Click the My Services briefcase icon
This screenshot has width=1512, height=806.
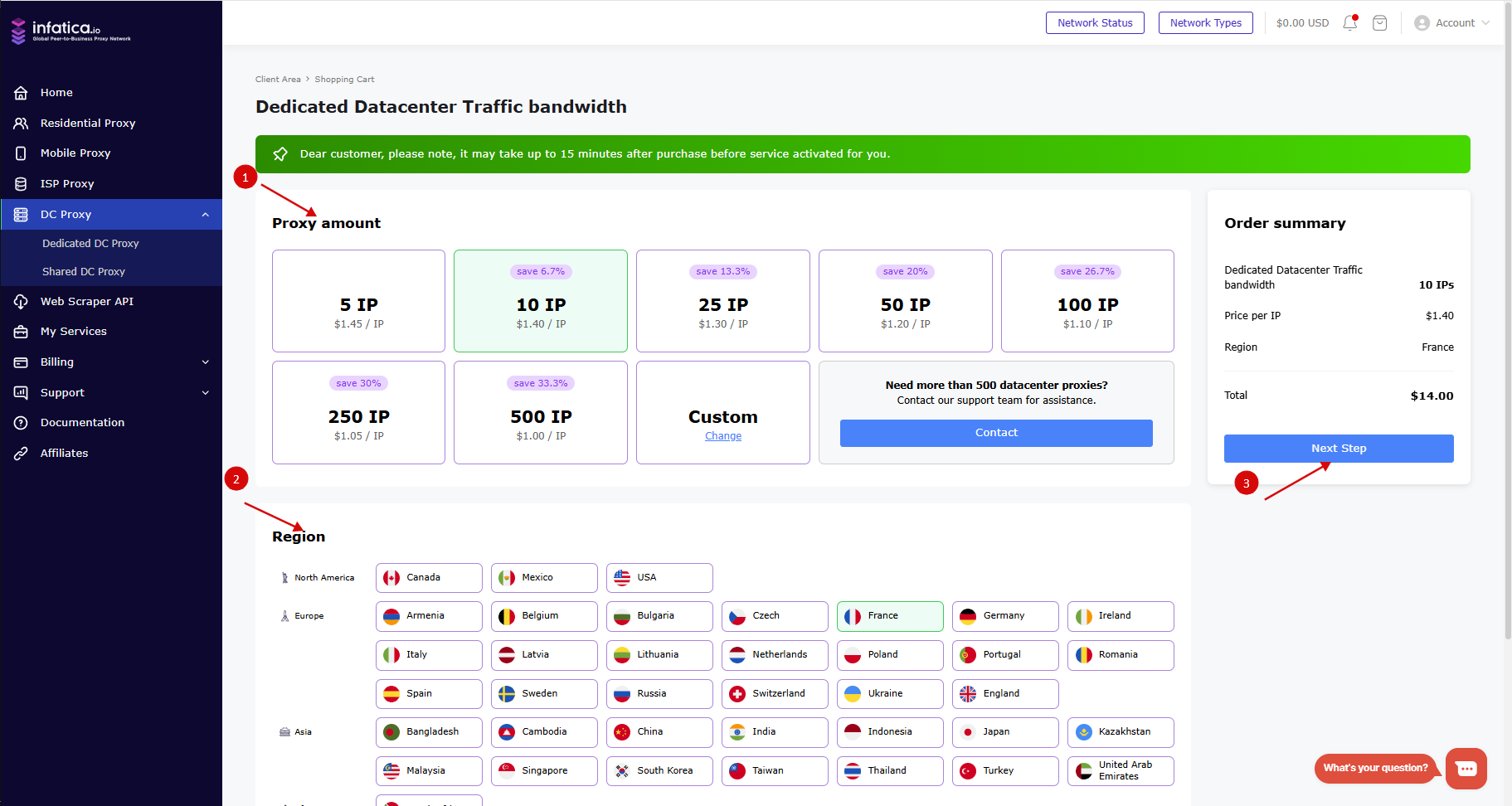[21, 332]
